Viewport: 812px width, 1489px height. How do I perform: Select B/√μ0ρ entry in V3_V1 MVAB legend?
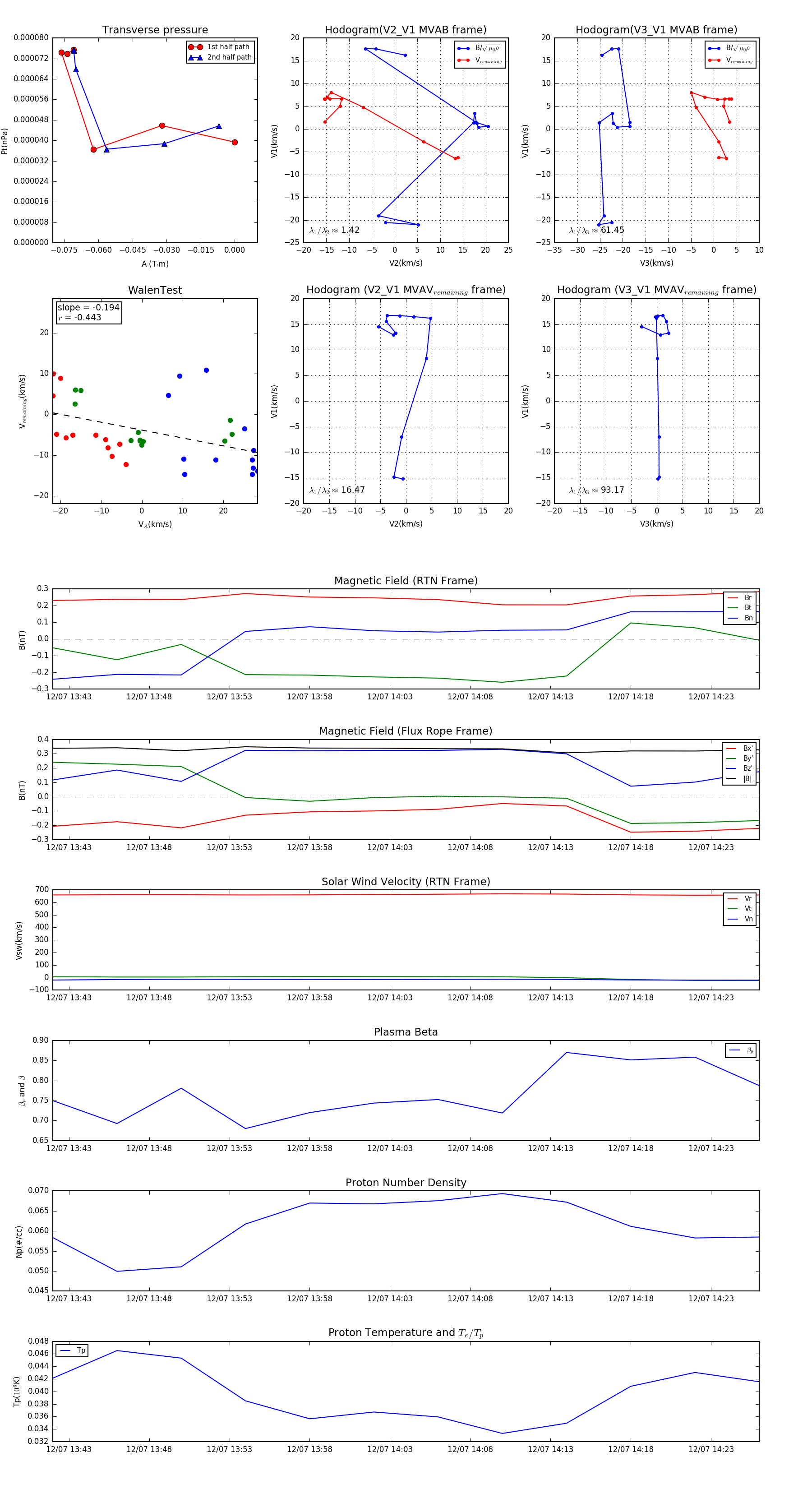[x=730, y=48]
